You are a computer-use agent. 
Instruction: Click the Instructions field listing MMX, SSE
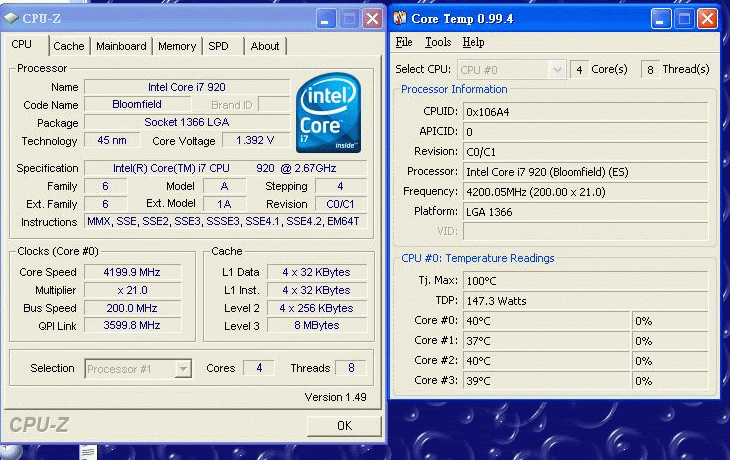[225, 221]
